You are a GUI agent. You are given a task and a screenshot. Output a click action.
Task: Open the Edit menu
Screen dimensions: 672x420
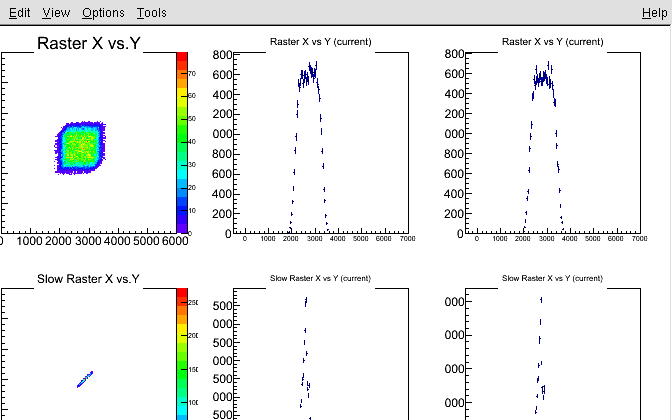19,13
